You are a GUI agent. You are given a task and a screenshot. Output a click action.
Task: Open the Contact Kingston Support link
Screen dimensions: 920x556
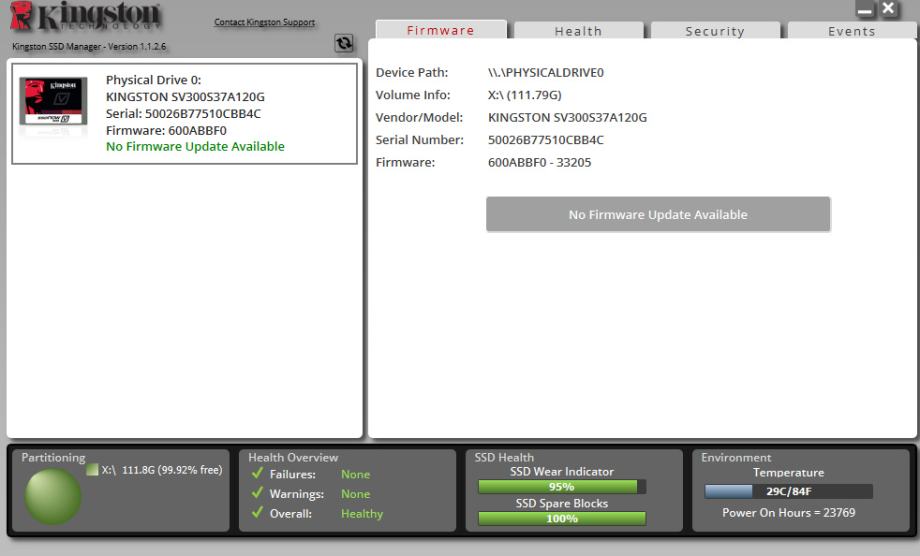(265, 23)
